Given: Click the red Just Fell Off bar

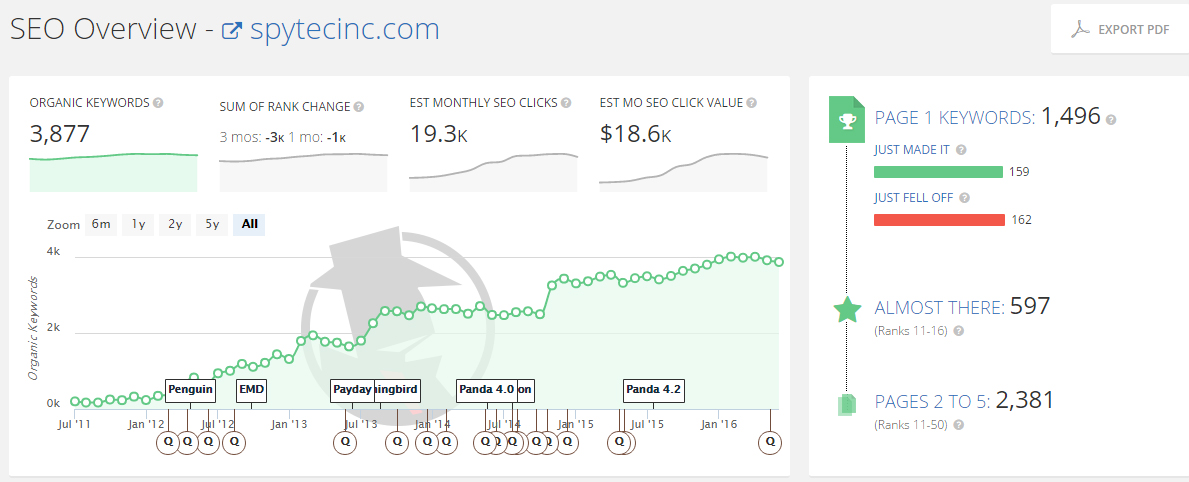Looking at the screenshot, I should (x=940, y=220).
